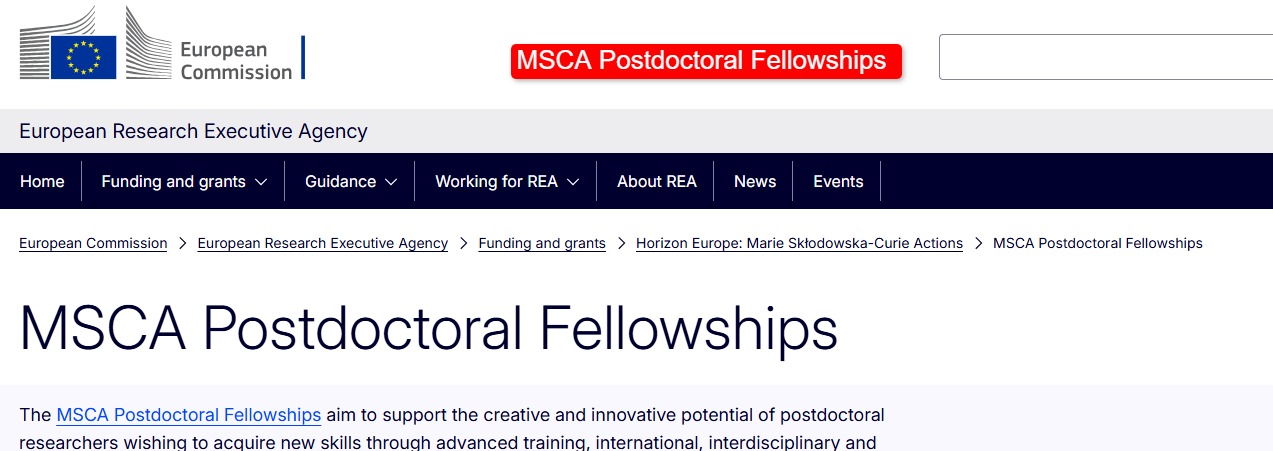Open the Guidance dropdown menu
Viewport: 1273px width, 451px height.
350,182
